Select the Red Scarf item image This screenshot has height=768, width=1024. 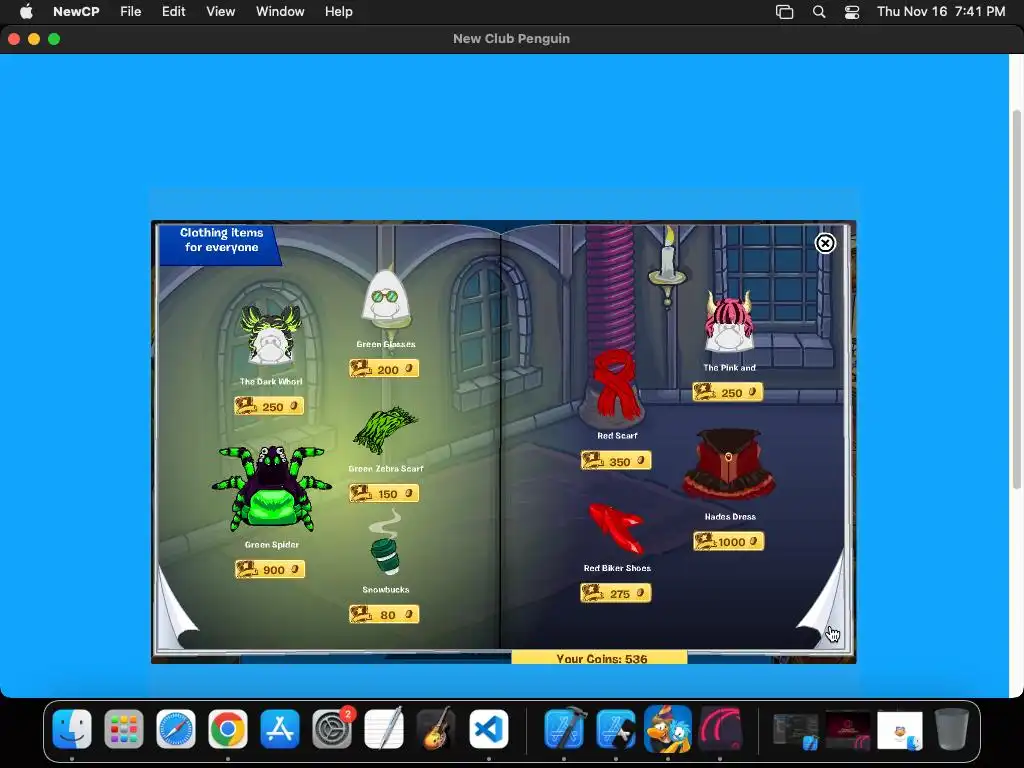point(615,385)
